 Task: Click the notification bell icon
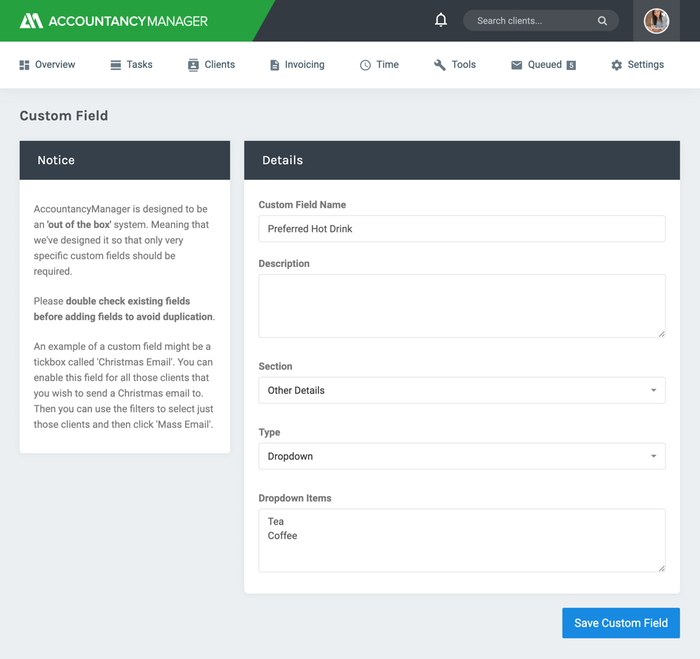[x=441, y=20]
